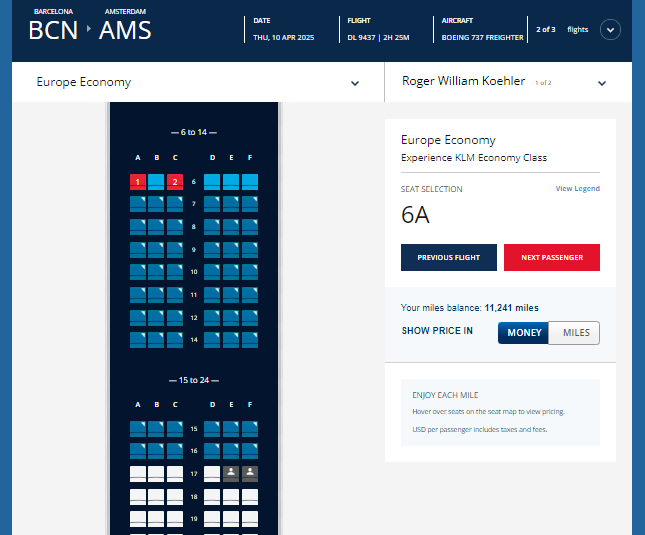Open the passenger Roger William Koehler dropdown
The image size is (645, 535).
pos(602,83)
